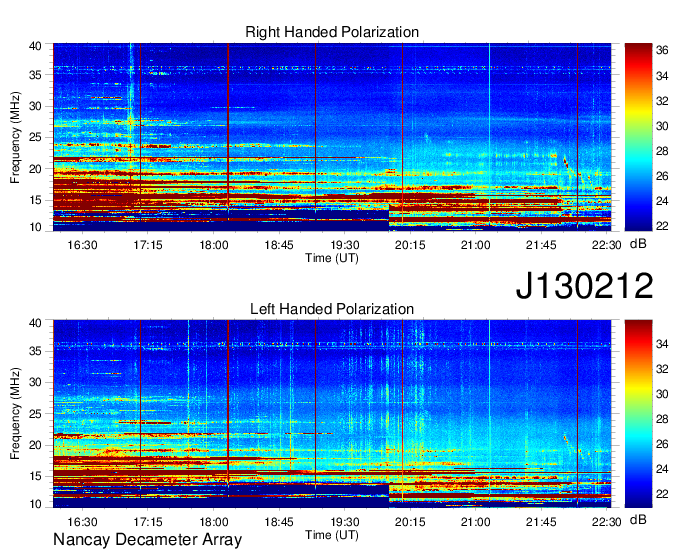Select the 20:15 time tick of Left Handed plot
The width and height of the screenshot is (680, 552).
point(410,522)
